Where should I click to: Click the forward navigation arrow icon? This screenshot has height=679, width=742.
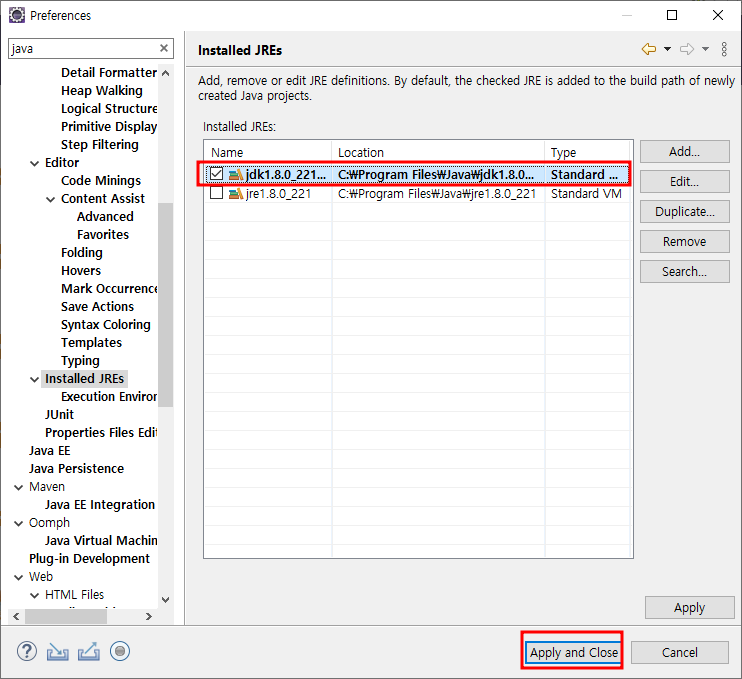coord(687,49)
